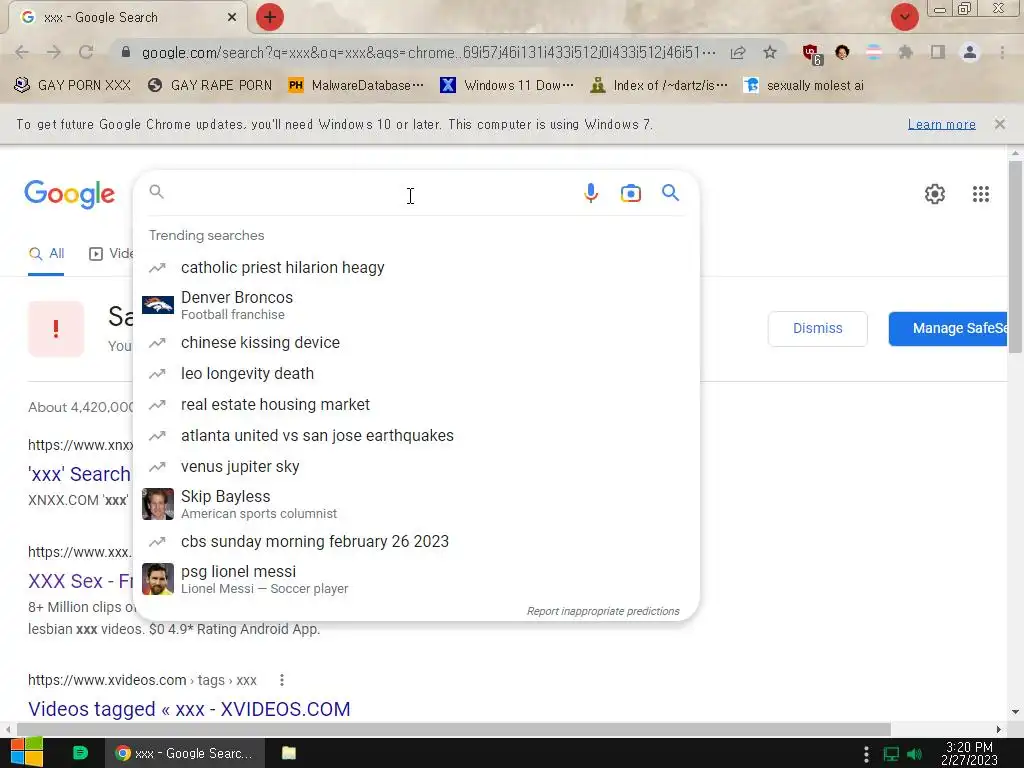Search by image with the camera icon
The height and width of the screenshot is (768, 1024).
coord(631,193)
